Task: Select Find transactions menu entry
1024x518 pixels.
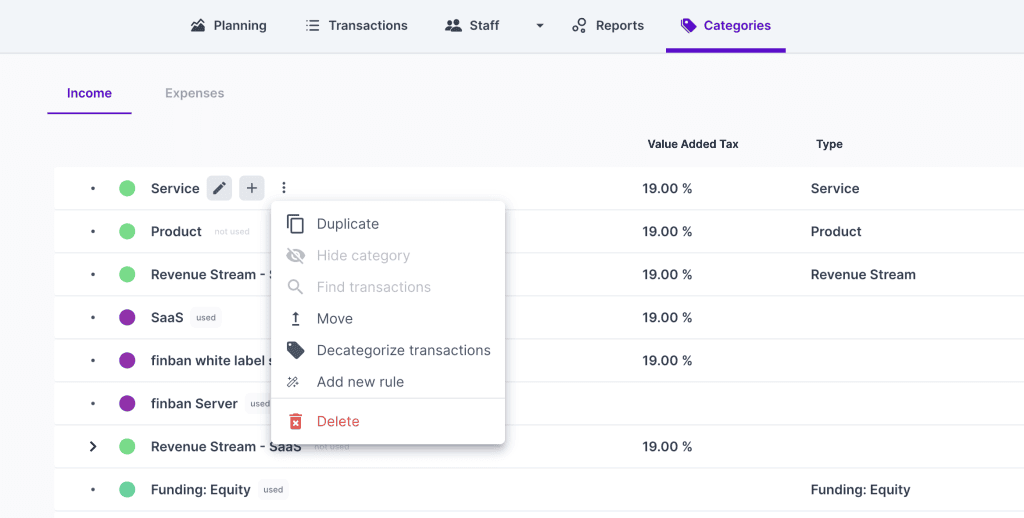Action: [373, 287]
